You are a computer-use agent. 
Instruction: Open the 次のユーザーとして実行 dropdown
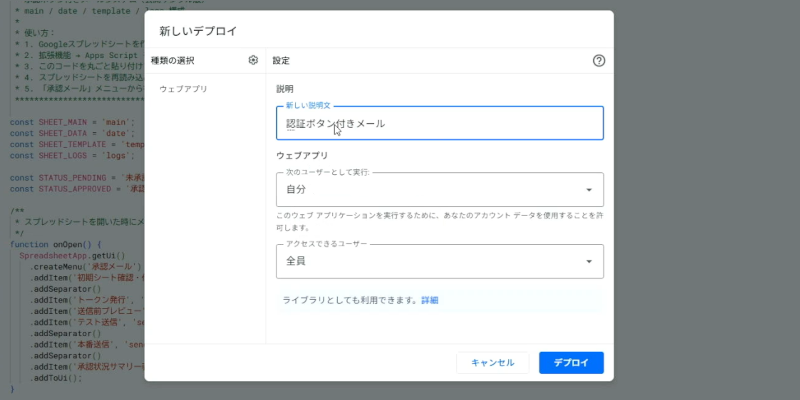[x=440, y=189]
